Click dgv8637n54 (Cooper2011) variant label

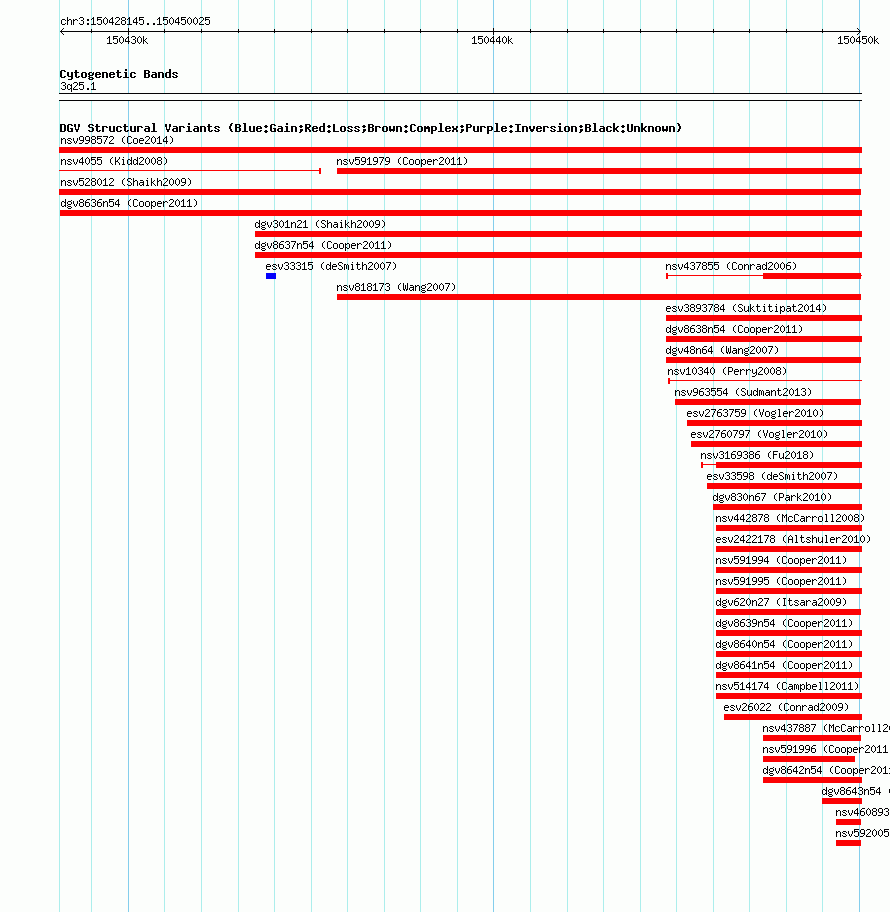click(x=323, y=245)
